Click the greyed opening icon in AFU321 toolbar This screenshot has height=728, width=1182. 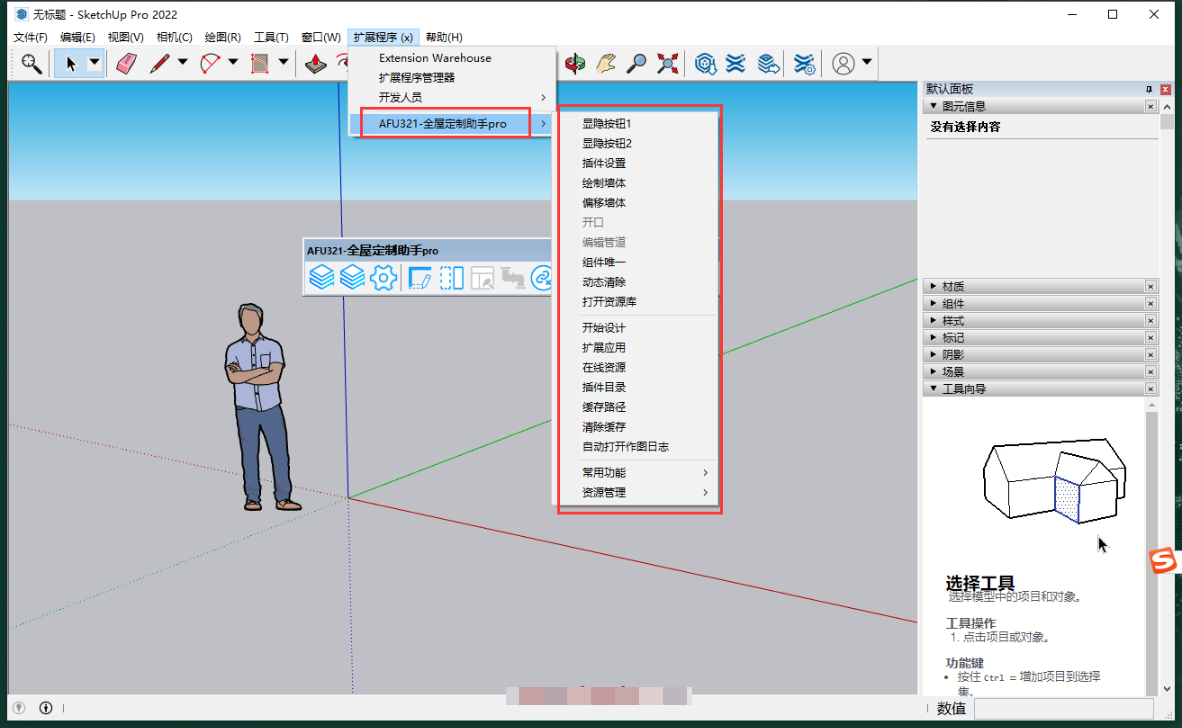(482, 277)
